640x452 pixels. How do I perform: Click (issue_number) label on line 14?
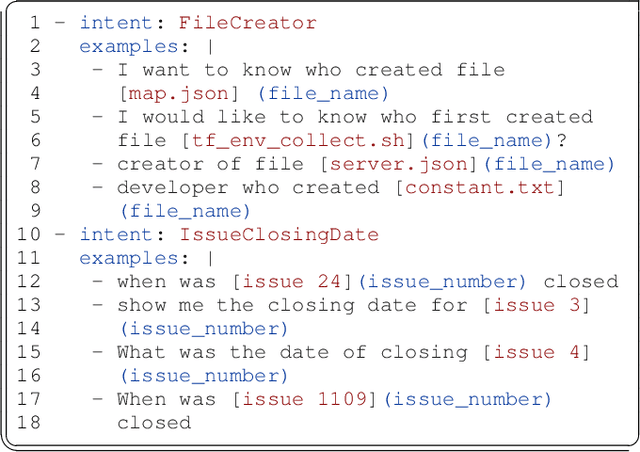[205, 328]
